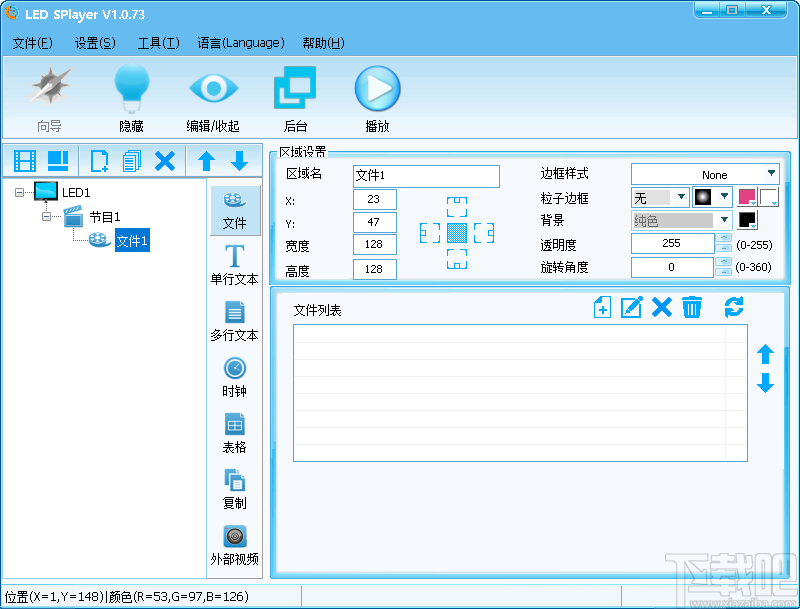Toggle 隐藏 (Hide) in the top toolbar
Viewport: 800px width, 609px height.
132,95
